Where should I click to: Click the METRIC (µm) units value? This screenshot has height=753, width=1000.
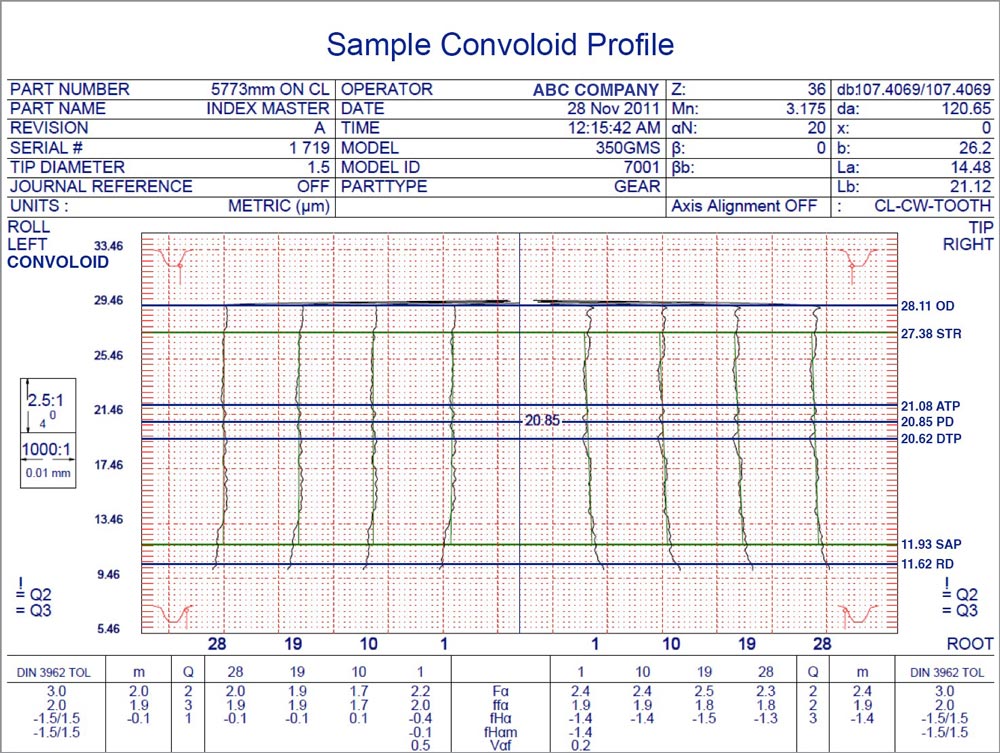pos(279,206)
